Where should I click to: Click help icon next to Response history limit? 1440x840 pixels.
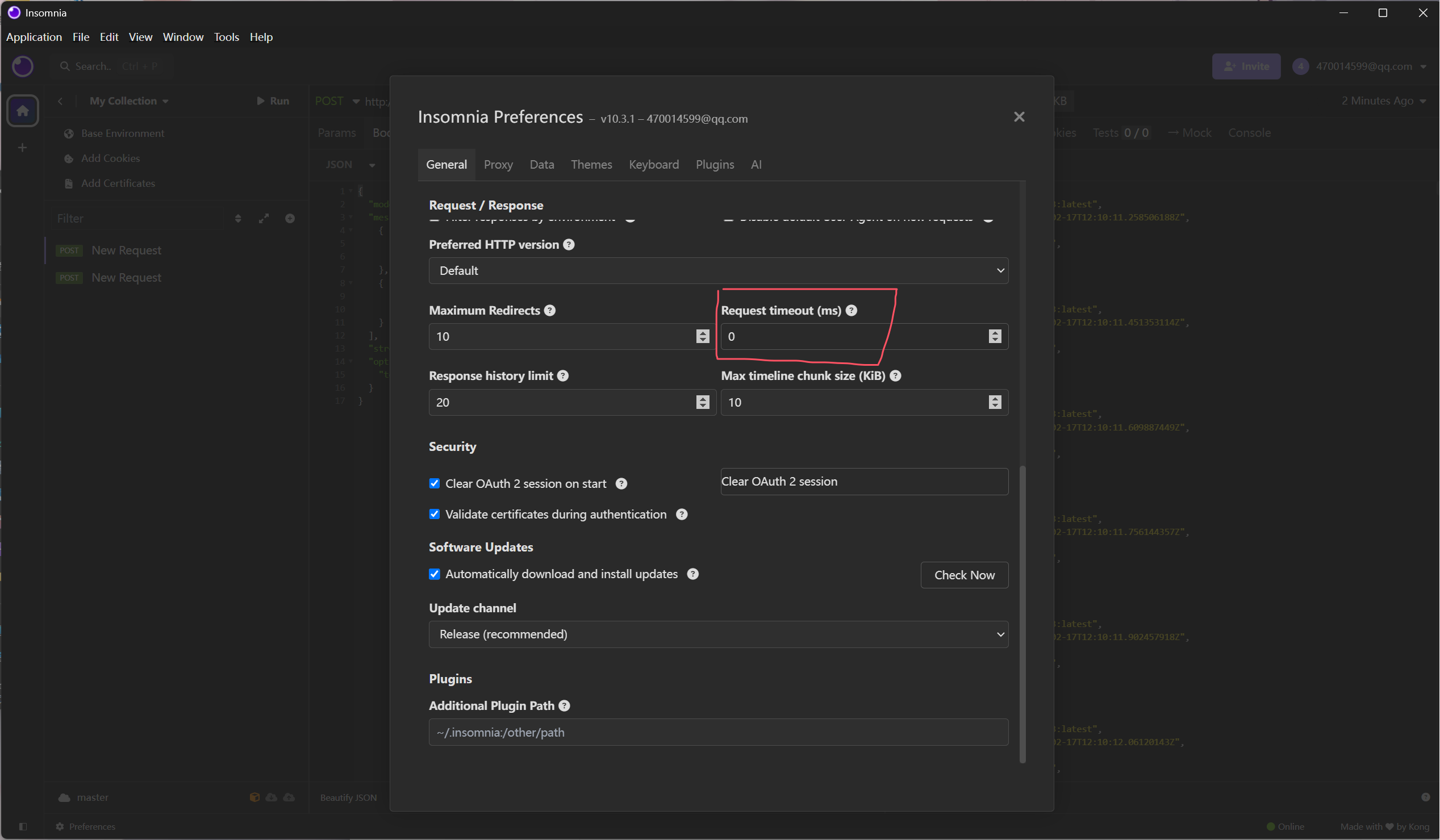pos(564,376)
